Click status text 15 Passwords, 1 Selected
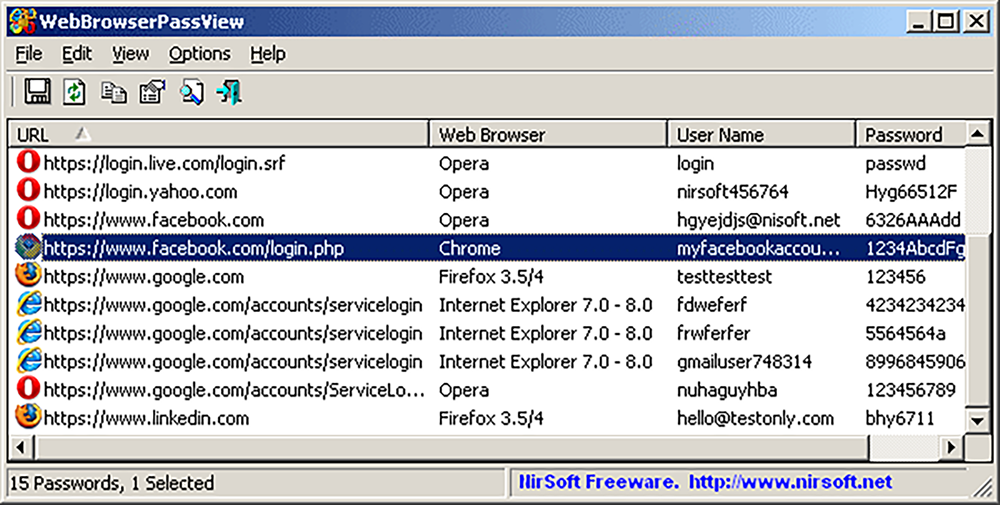Image resolution: width=1000 pixels, height=505 pixels. tap(112, 483)
